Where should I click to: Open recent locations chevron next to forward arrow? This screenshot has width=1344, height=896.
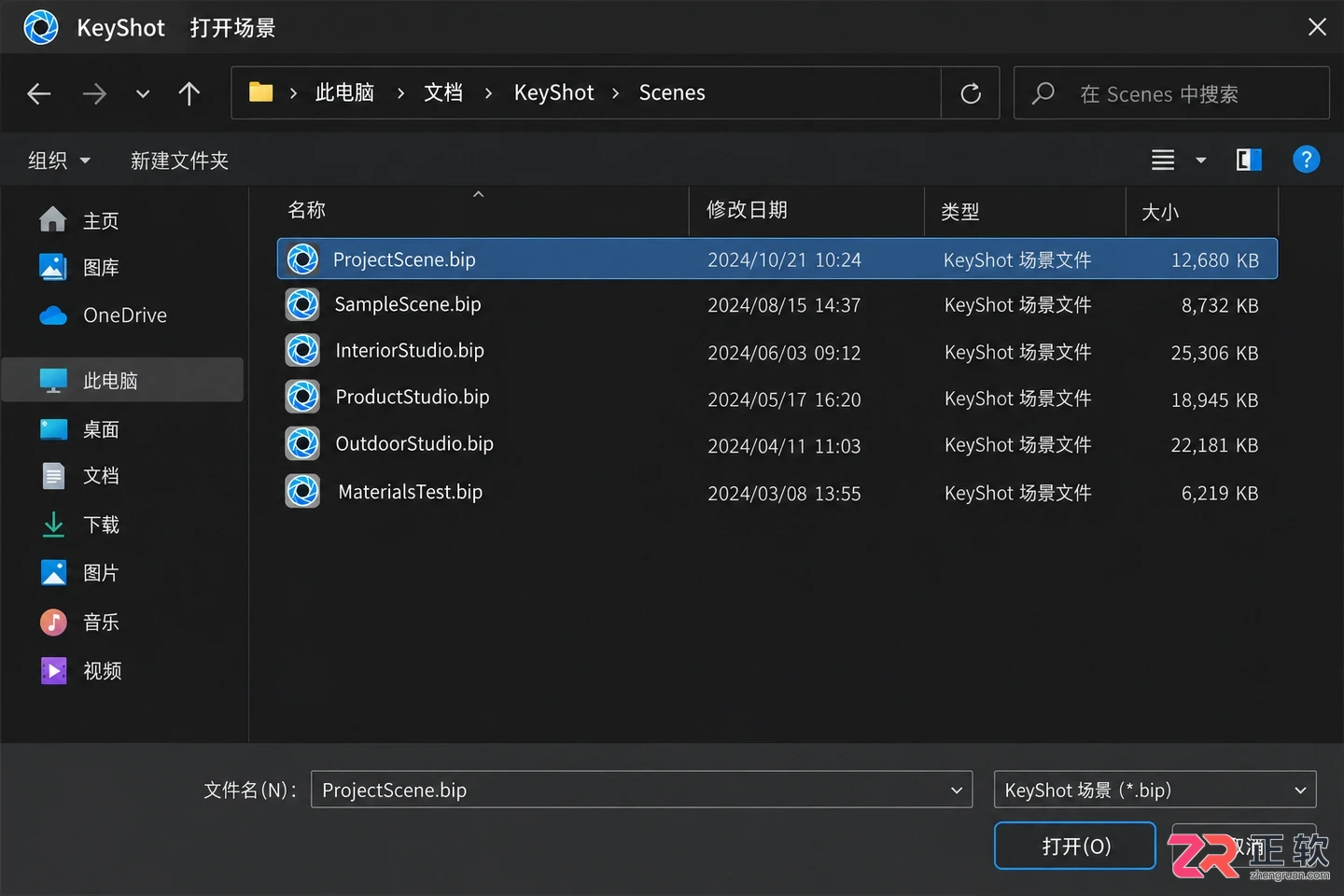pyautogui.click(x=143, y=93)
